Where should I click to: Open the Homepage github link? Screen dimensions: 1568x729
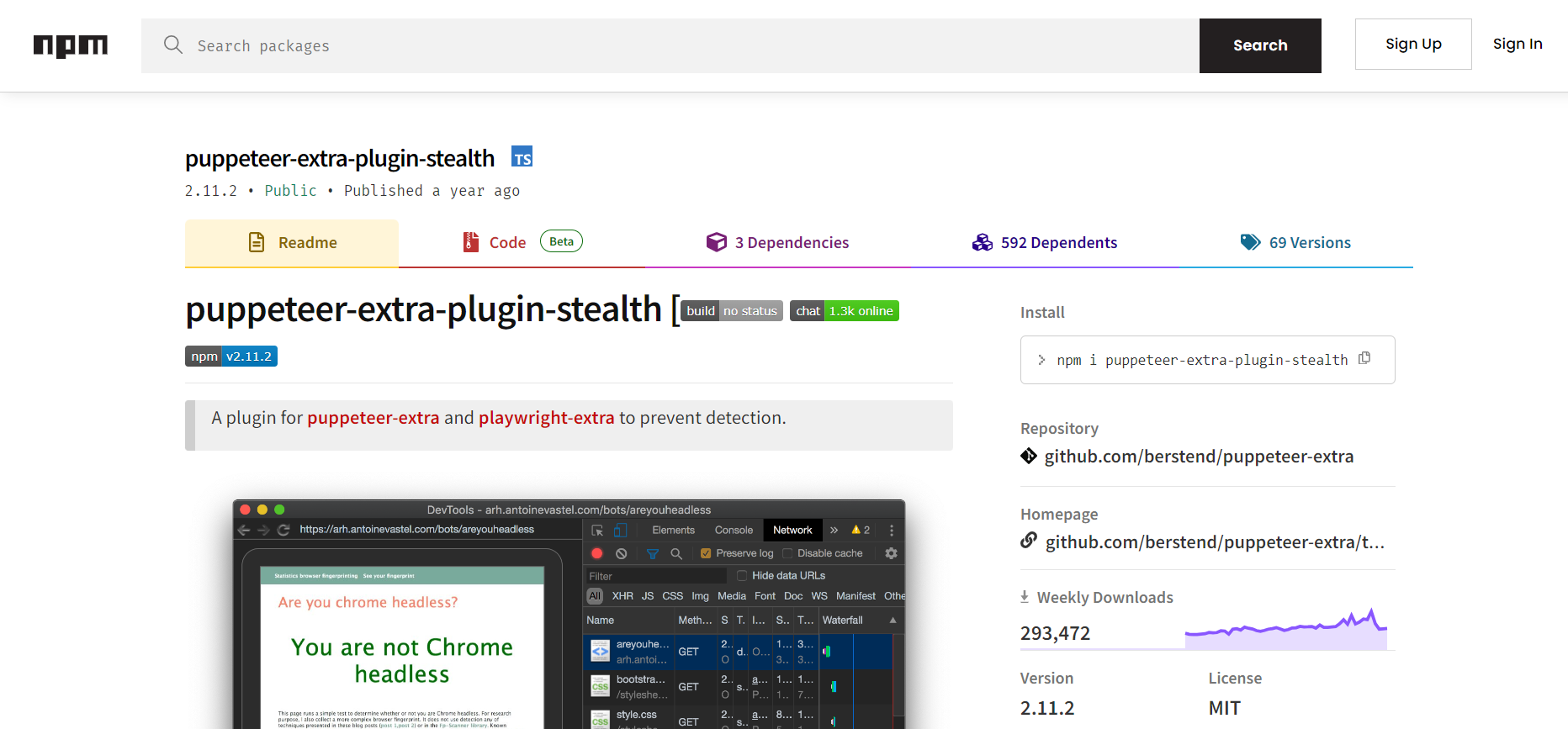pyautogui.click(x=1215, y=542)
